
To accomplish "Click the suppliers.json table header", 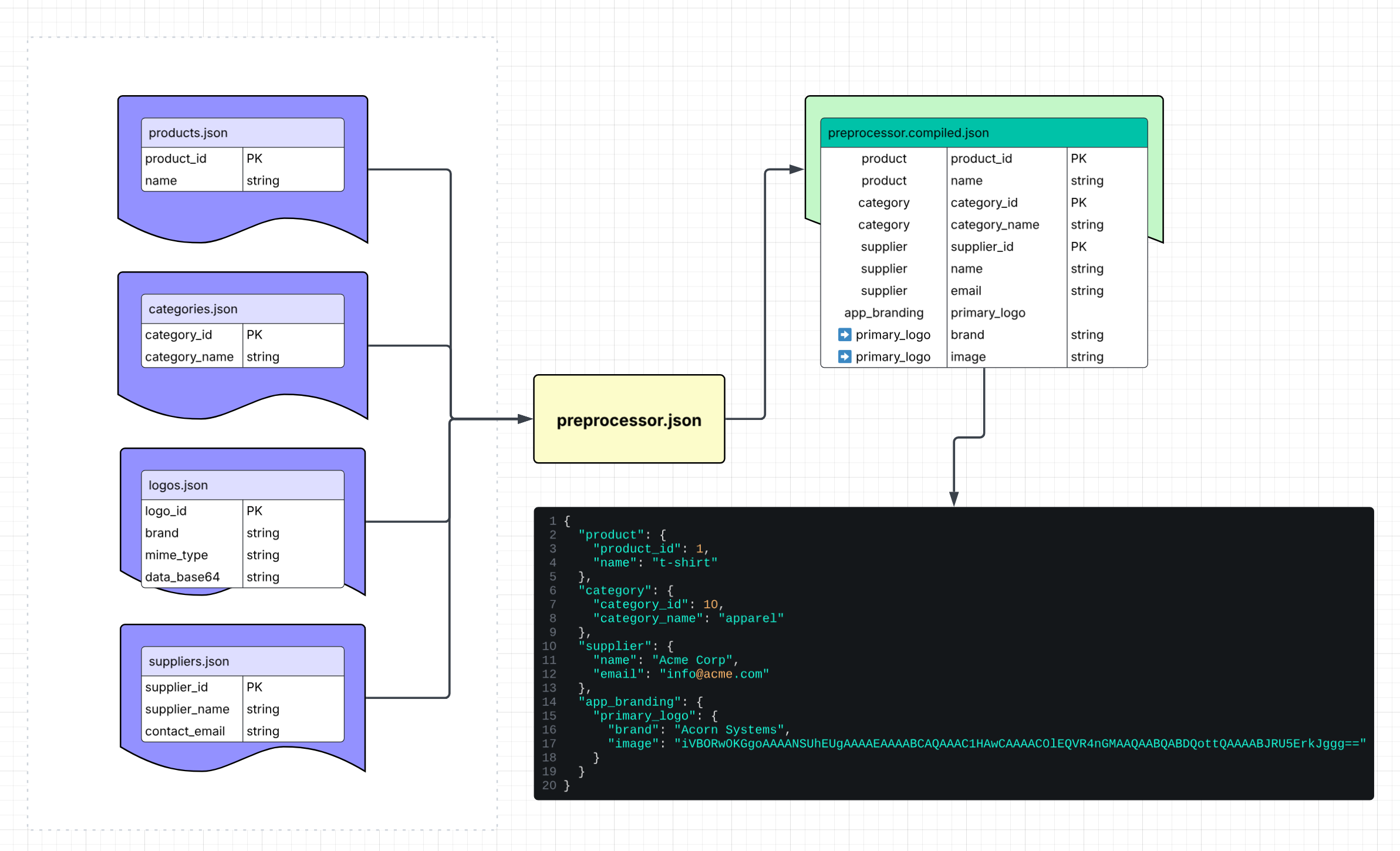I will point(242,661).
